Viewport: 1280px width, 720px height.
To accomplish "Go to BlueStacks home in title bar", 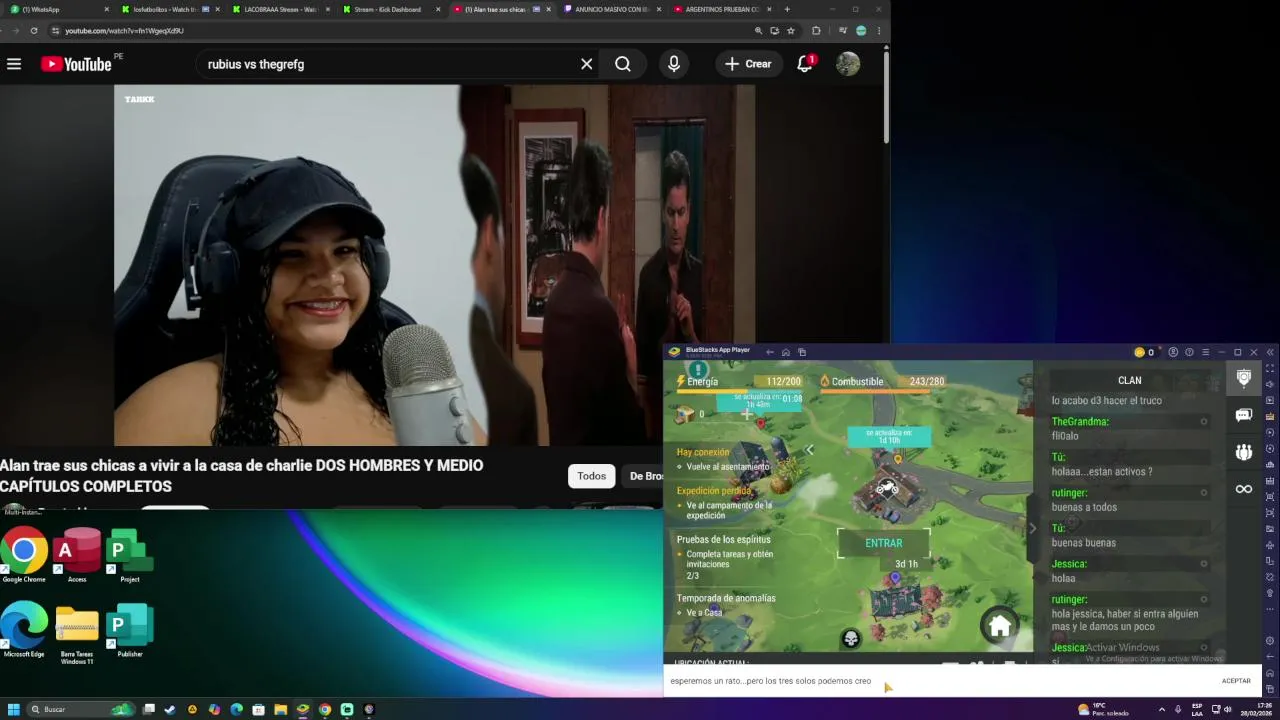I will [785, 352].
